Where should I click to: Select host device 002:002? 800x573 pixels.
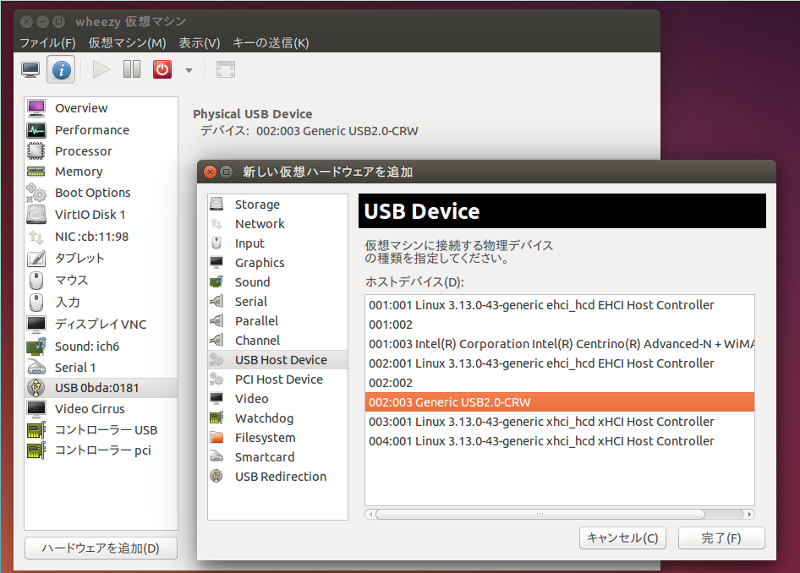coord(560,383)
